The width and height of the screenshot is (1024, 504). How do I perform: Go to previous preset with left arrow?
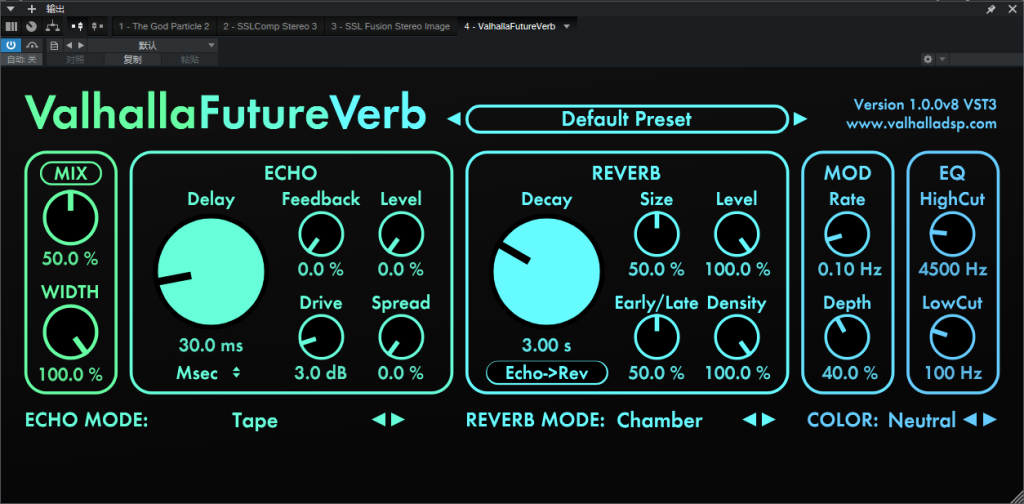454,120
